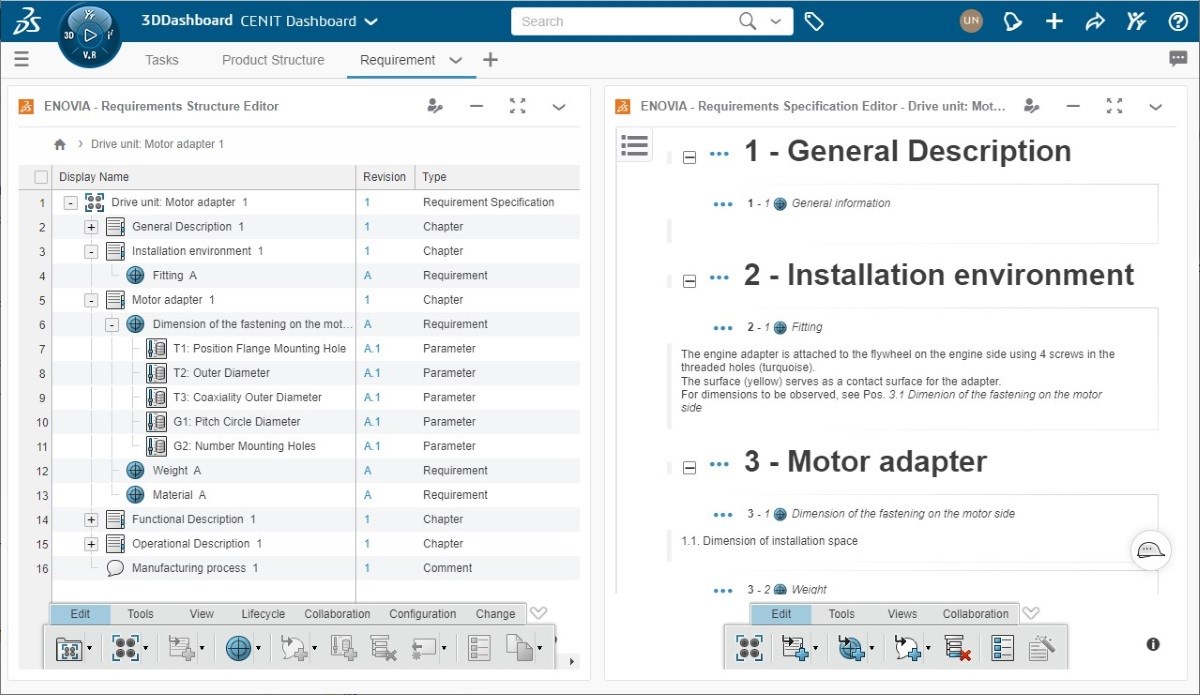Open the CENIT Dashboard dropdown chevron
The height and width of the screenshot is (695, 1200).
click(371, 21)
